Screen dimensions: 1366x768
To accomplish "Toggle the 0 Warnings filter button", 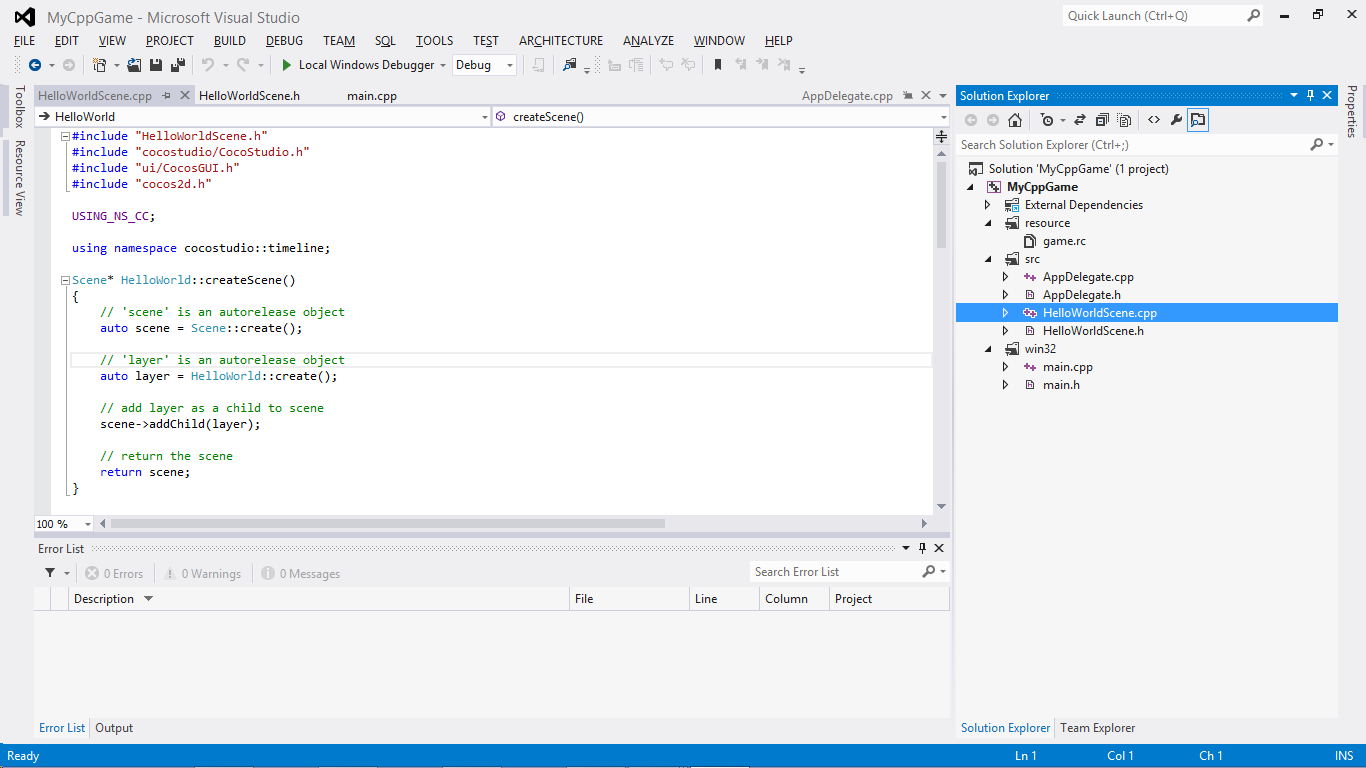I will tap(204, 574).
